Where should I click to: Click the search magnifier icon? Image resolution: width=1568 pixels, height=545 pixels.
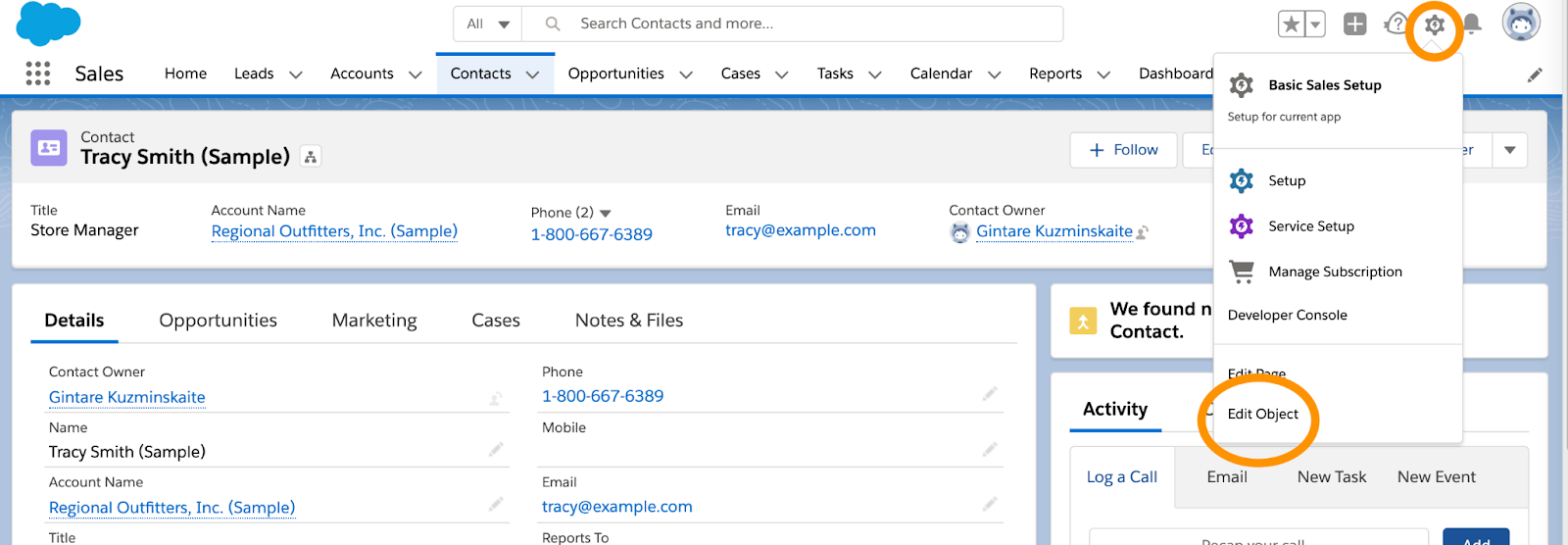[553, 24]
